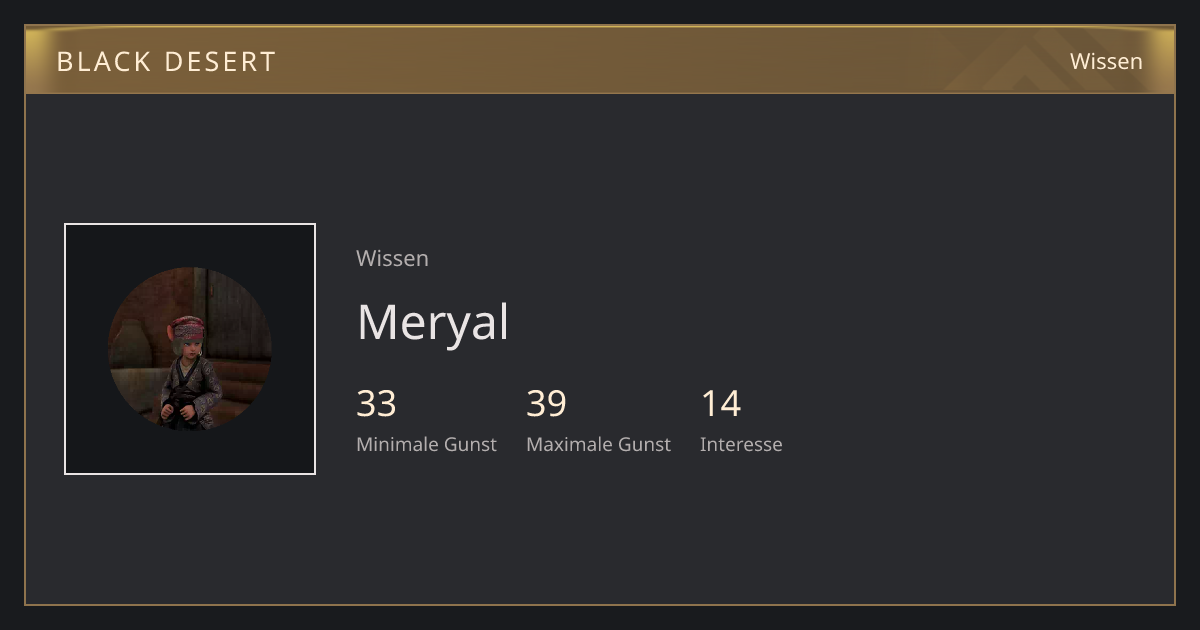Viewport: 1200px width, 630px height.
Task: Click the Interesse label
Action: point(741,444)
